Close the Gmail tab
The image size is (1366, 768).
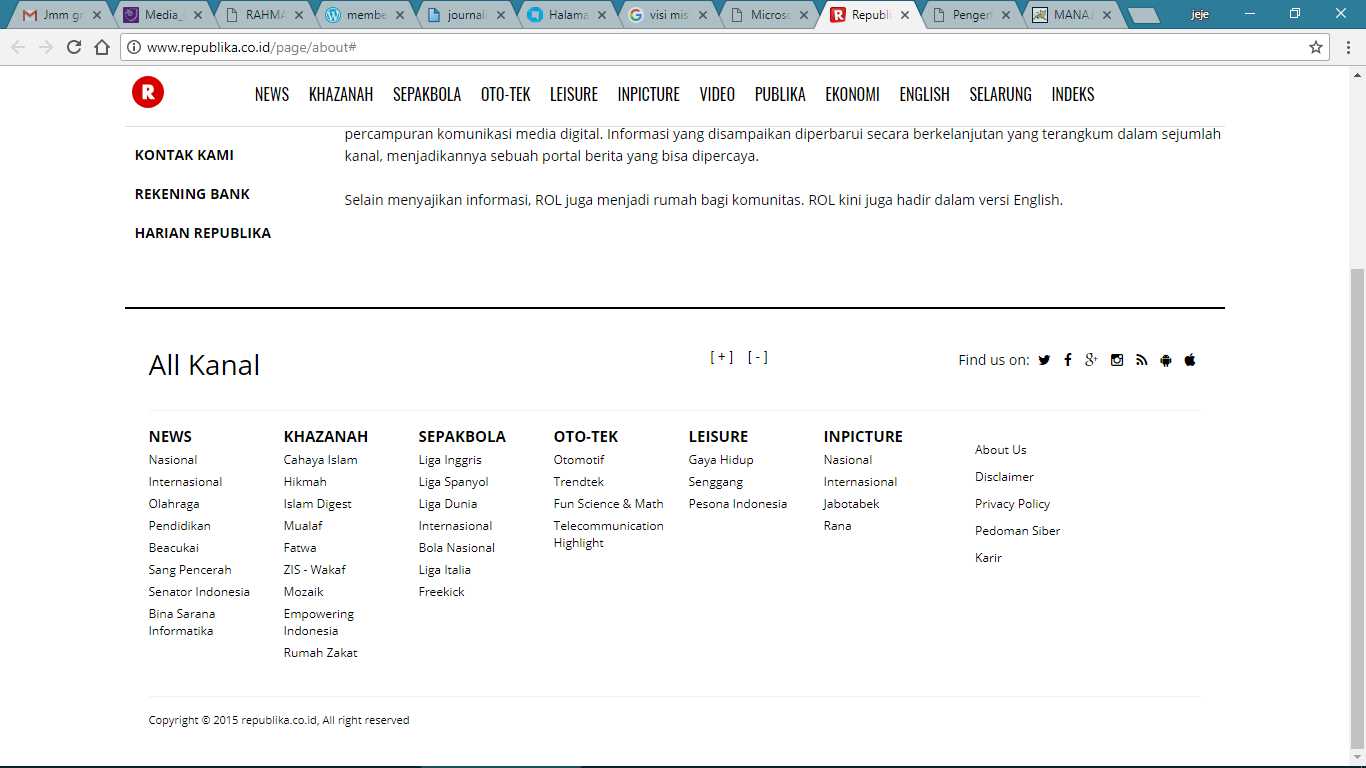tap(97, 15)
